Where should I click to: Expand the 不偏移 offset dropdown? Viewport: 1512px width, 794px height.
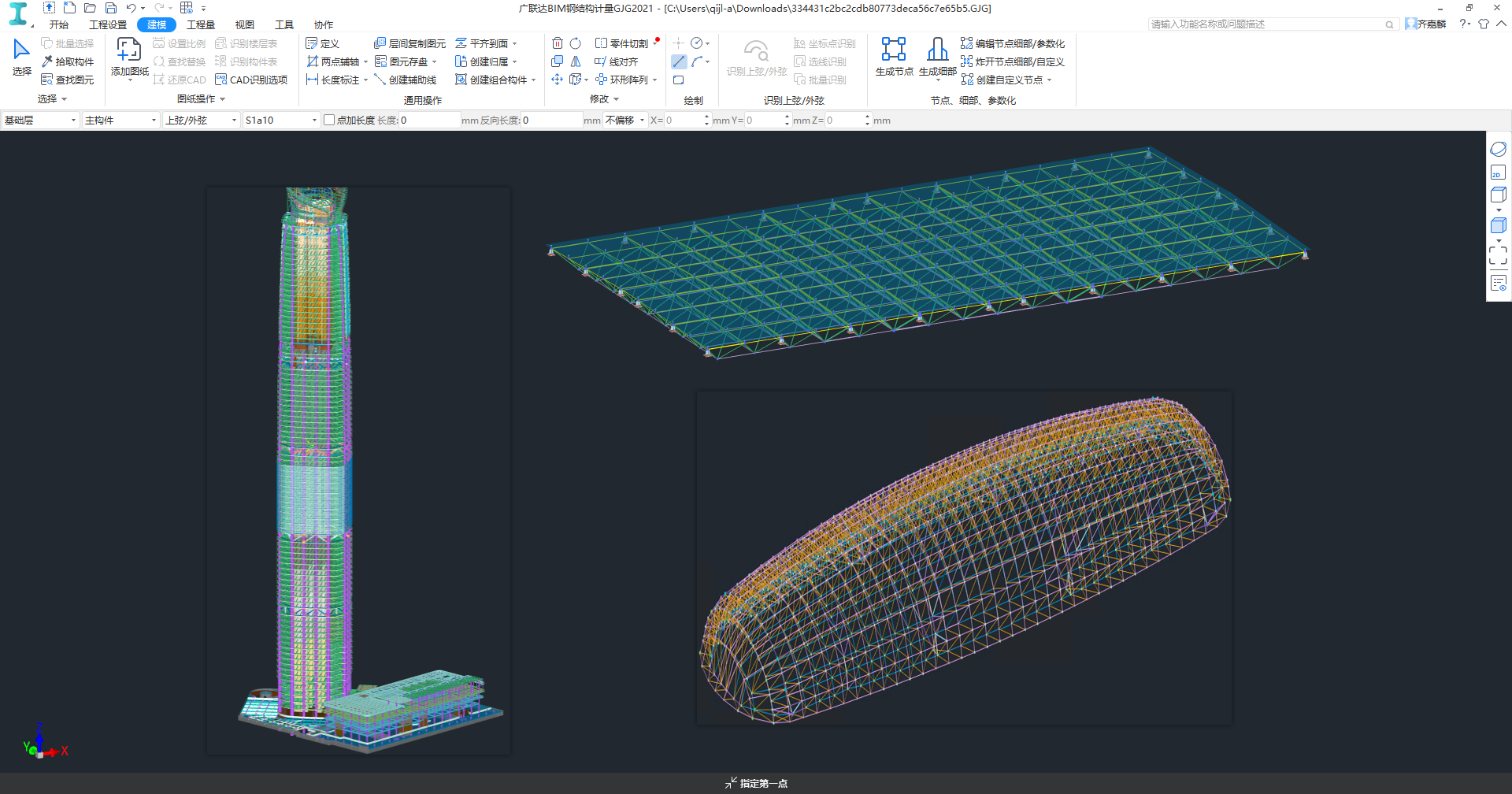point(625,121)
